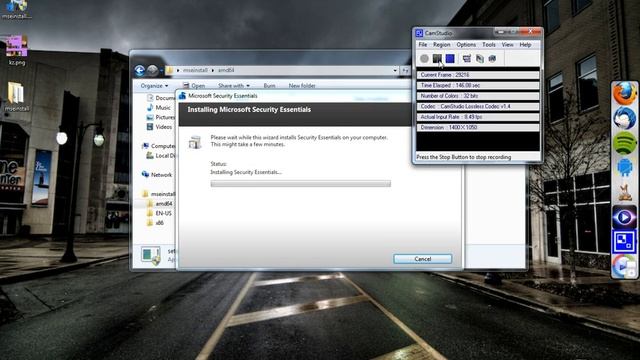
Task: Click the Current Frame readout
Action: pyautogui.click(x=478, y=75)
